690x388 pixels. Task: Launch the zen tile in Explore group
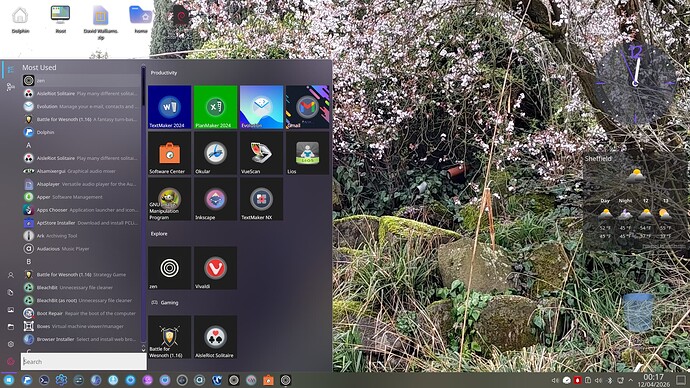[x=169, y=268]
